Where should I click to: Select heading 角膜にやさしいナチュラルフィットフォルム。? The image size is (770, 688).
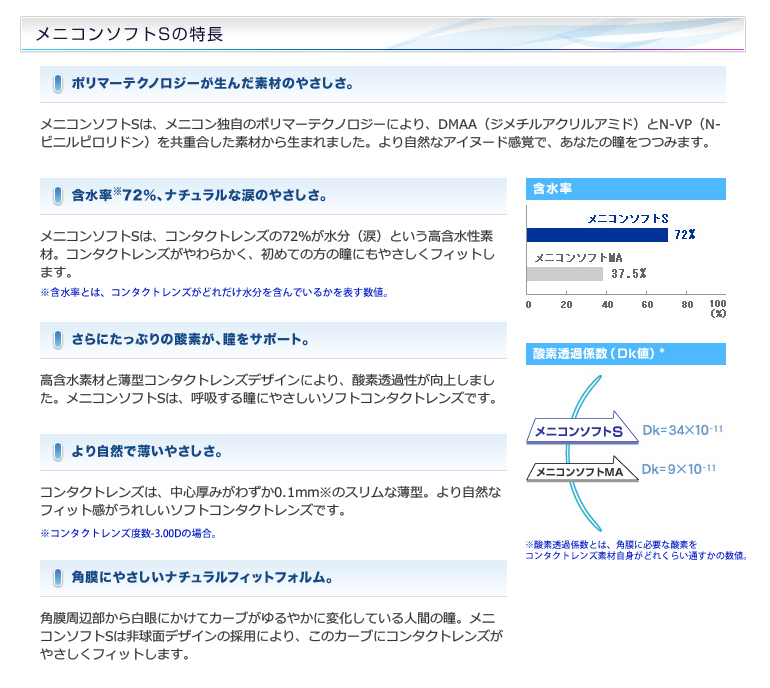pos(202,577)
